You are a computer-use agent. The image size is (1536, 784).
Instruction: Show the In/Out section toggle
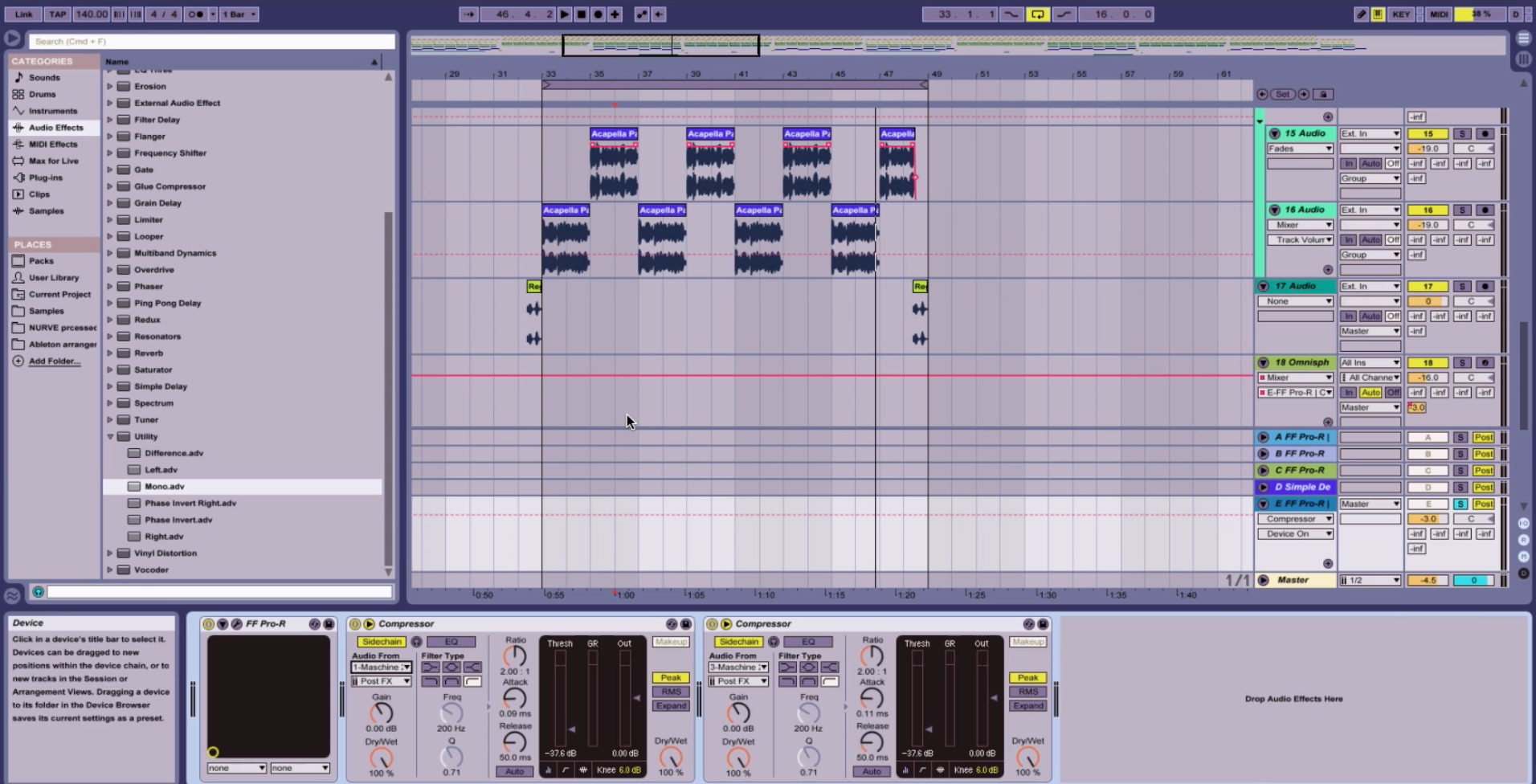click(x=1523, y=524)
